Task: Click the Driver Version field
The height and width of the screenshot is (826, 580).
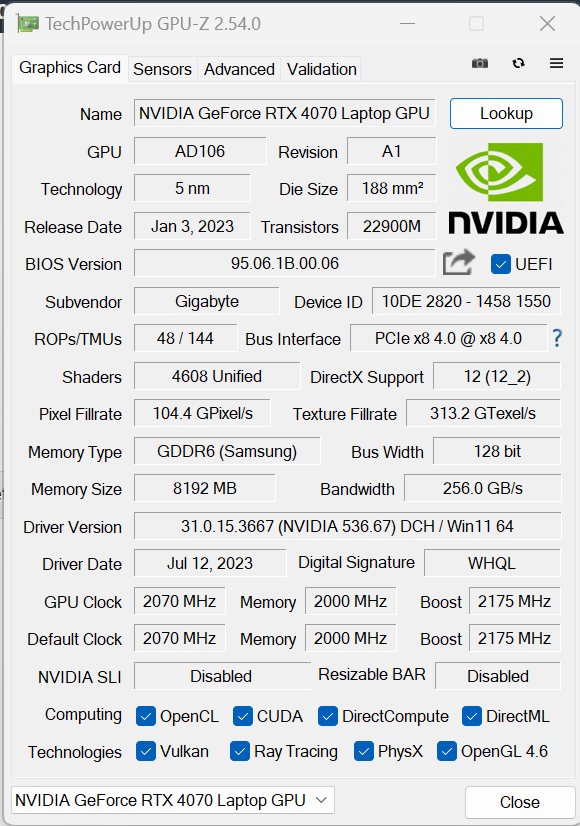Action: click(x=347, y=526)
